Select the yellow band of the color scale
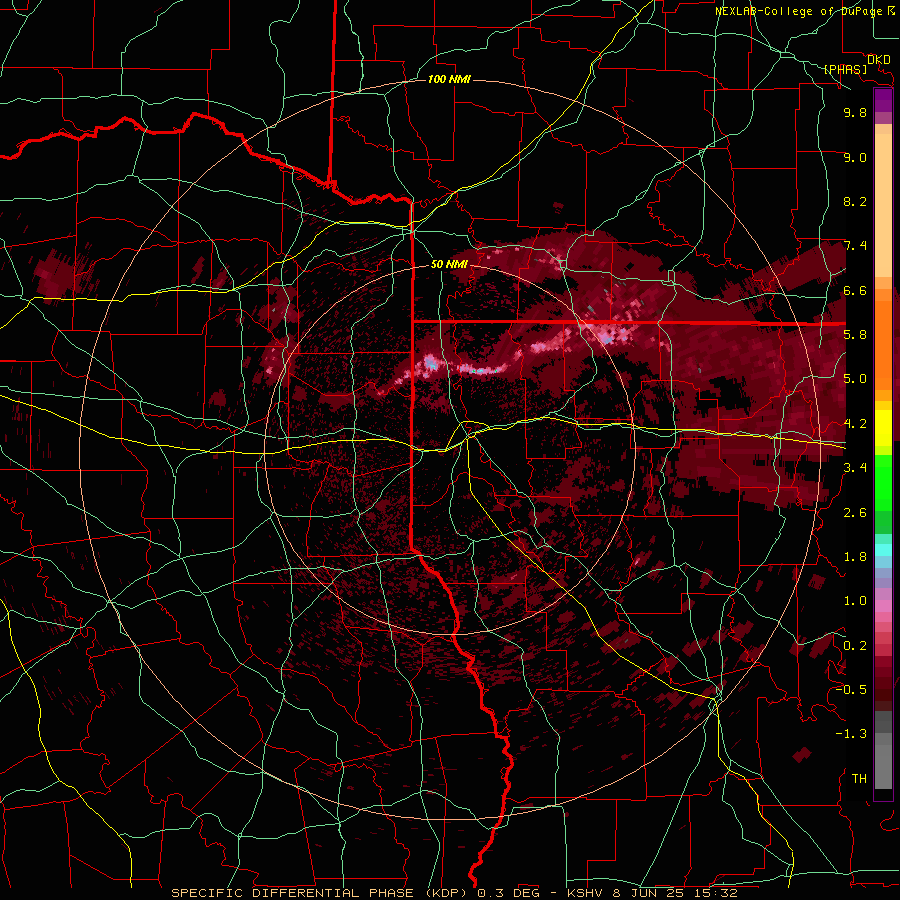This screenshot has width=900, height=900. point(883,428)
